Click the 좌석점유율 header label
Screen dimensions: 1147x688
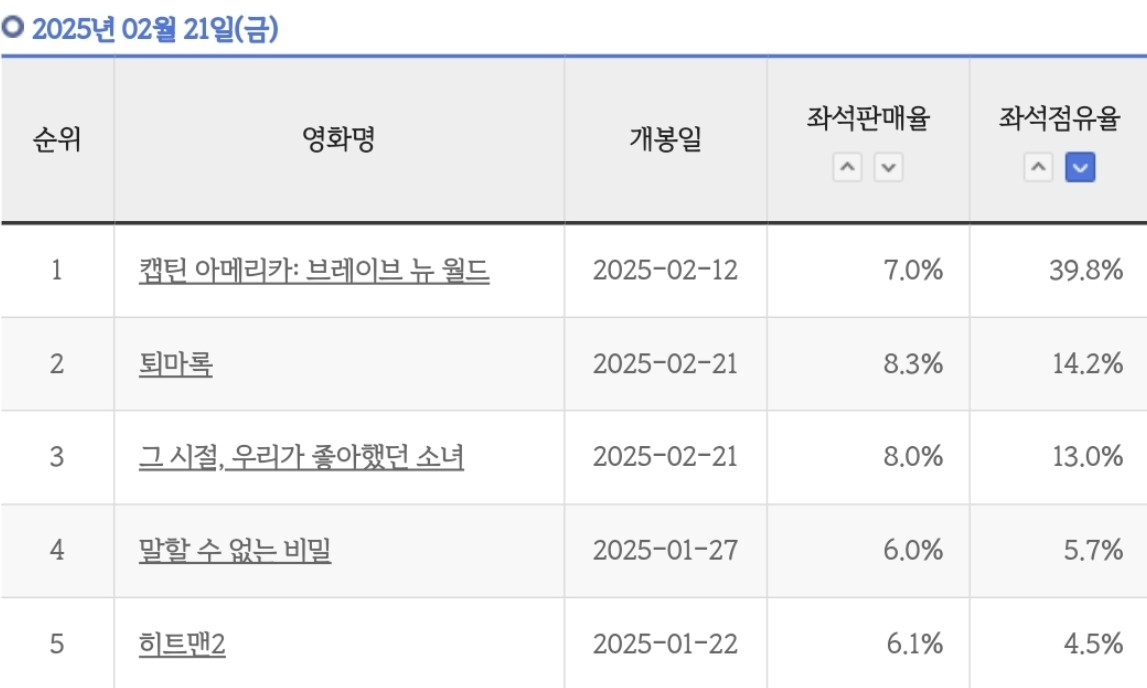click(x=1059, y=120)
